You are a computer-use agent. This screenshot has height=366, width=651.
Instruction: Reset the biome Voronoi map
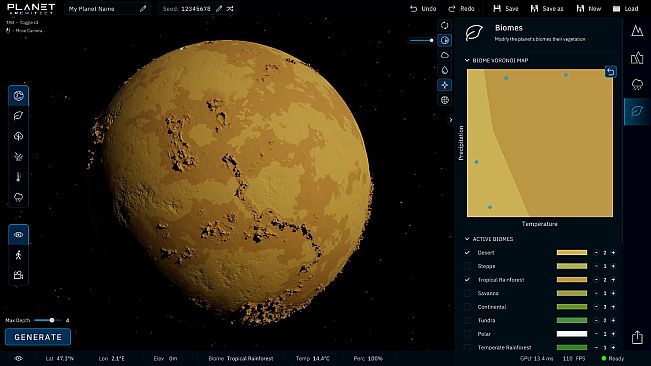[x=610, y=72]
